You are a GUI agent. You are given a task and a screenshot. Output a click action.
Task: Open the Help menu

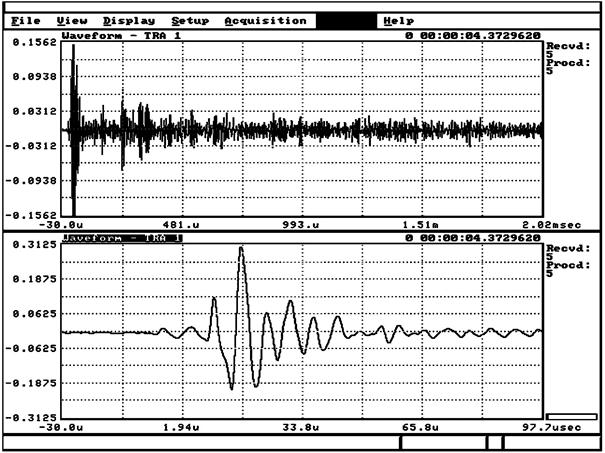(398, 20)
